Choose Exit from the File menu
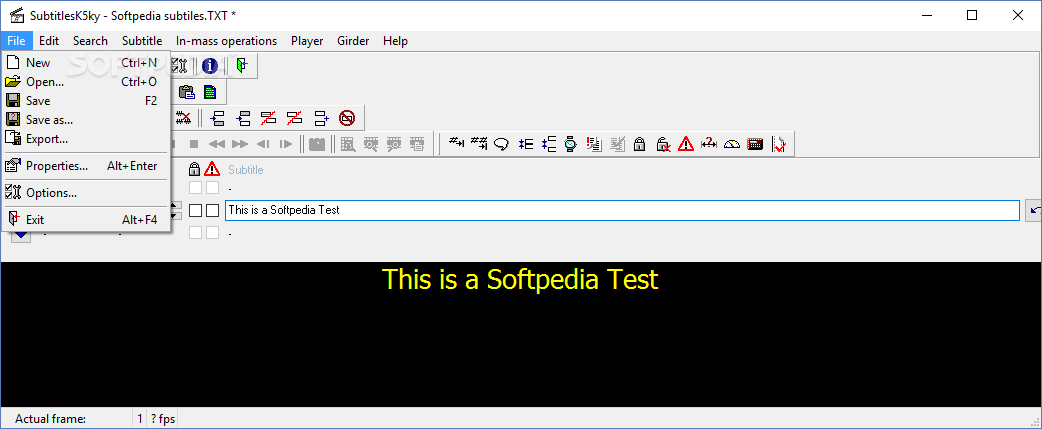Viewport: 1042px width, 429px height. (86, 220)
